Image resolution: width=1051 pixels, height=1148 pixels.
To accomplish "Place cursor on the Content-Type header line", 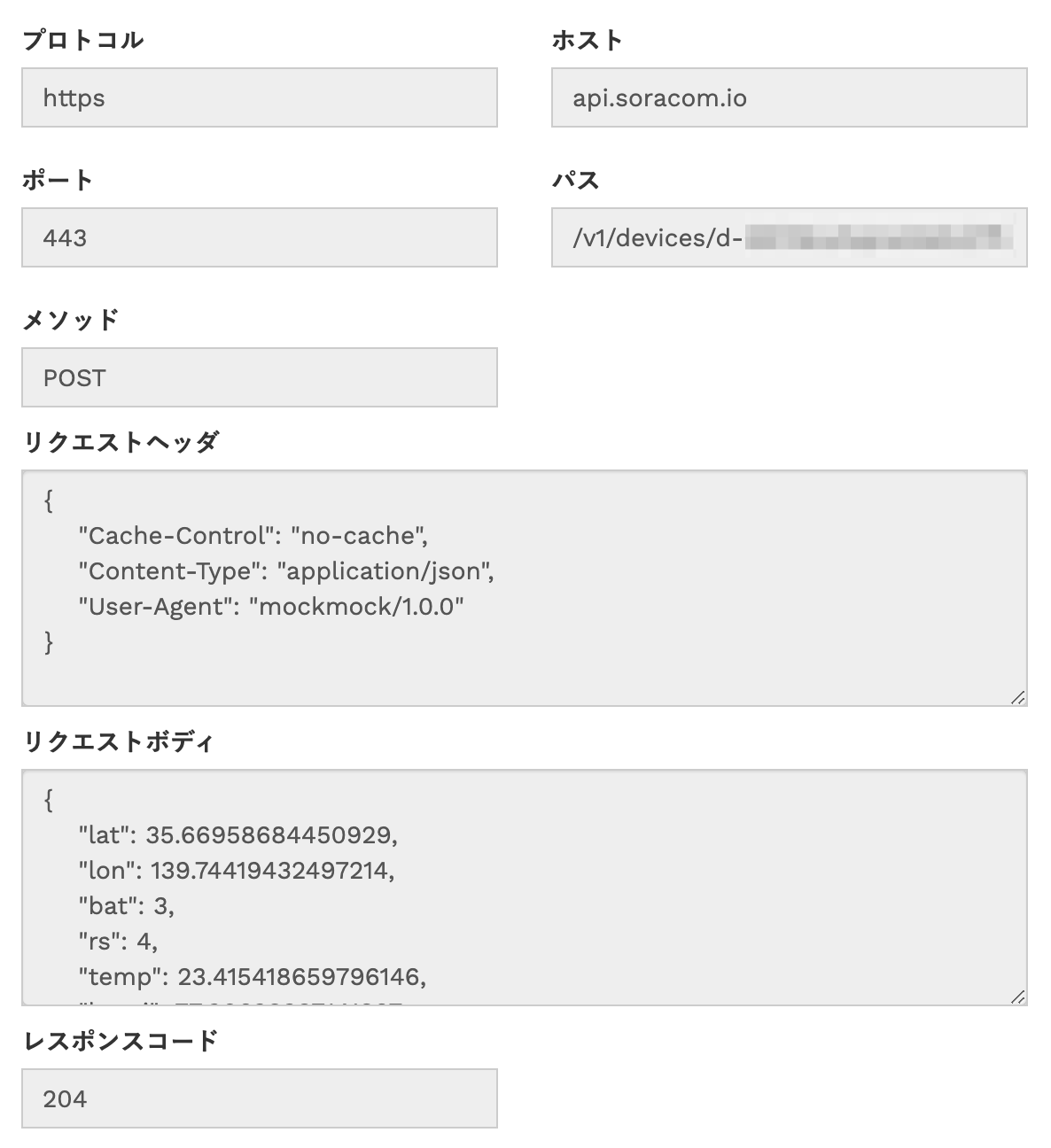I will click(x=285, y=571).
